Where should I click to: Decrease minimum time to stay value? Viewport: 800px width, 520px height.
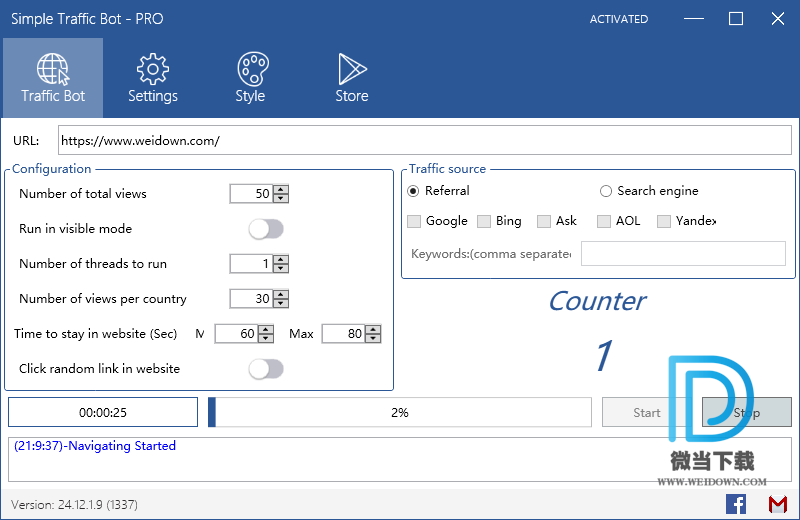[266, 338]
